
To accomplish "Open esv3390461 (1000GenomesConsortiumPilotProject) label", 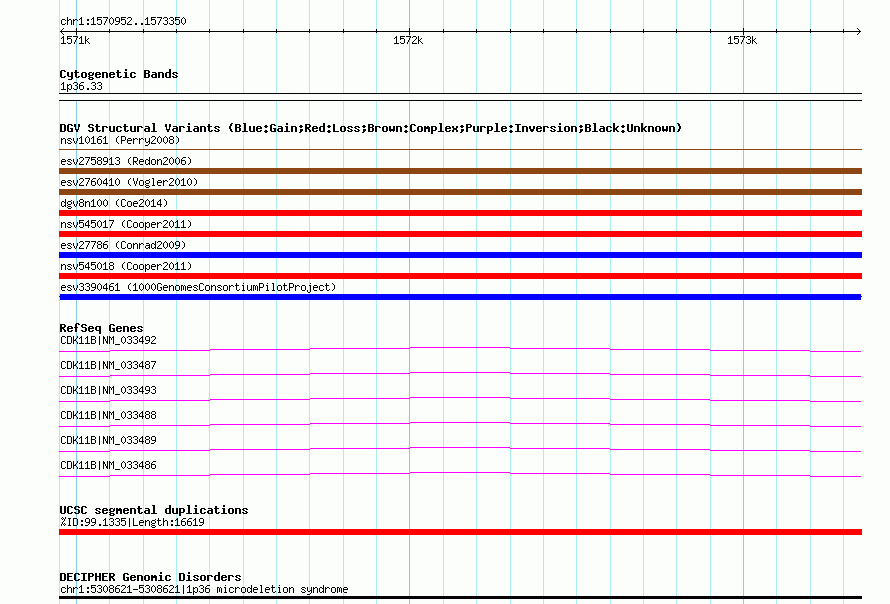I will point(198,287).
